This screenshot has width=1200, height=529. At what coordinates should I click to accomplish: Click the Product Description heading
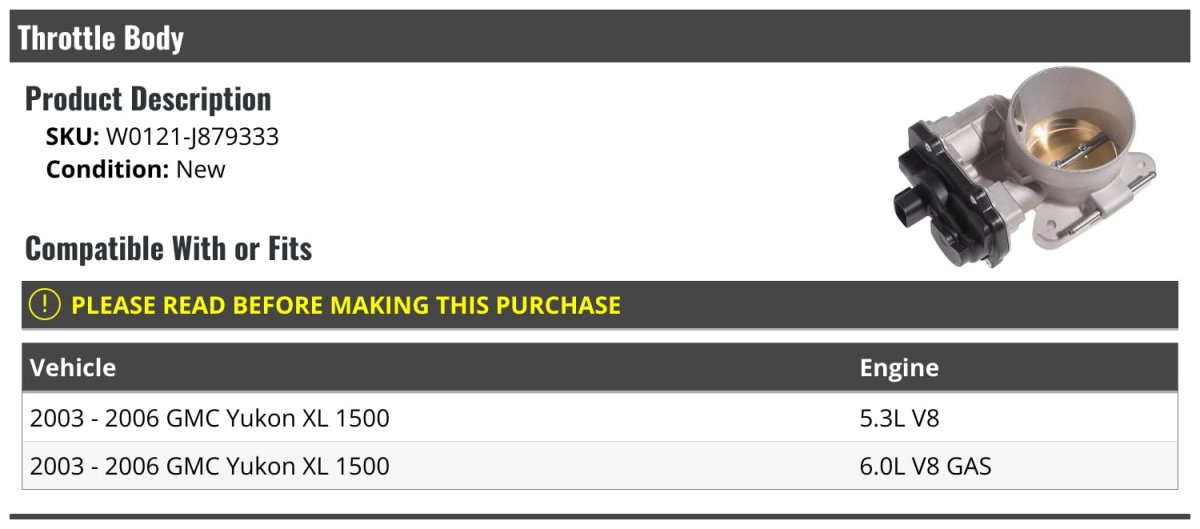point(148,99)
